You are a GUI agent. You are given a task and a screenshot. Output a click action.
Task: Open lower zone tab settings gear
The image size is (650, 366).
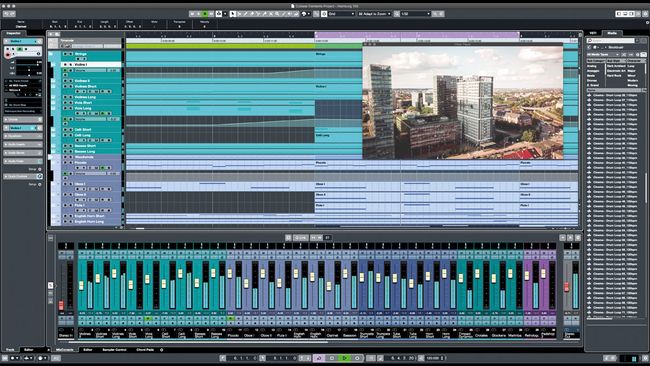pos(162,349)
